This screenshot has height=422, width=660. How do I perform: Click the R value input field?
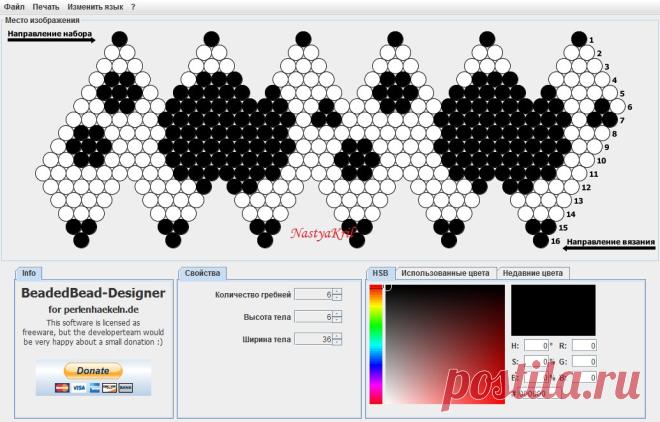point(584,345)
